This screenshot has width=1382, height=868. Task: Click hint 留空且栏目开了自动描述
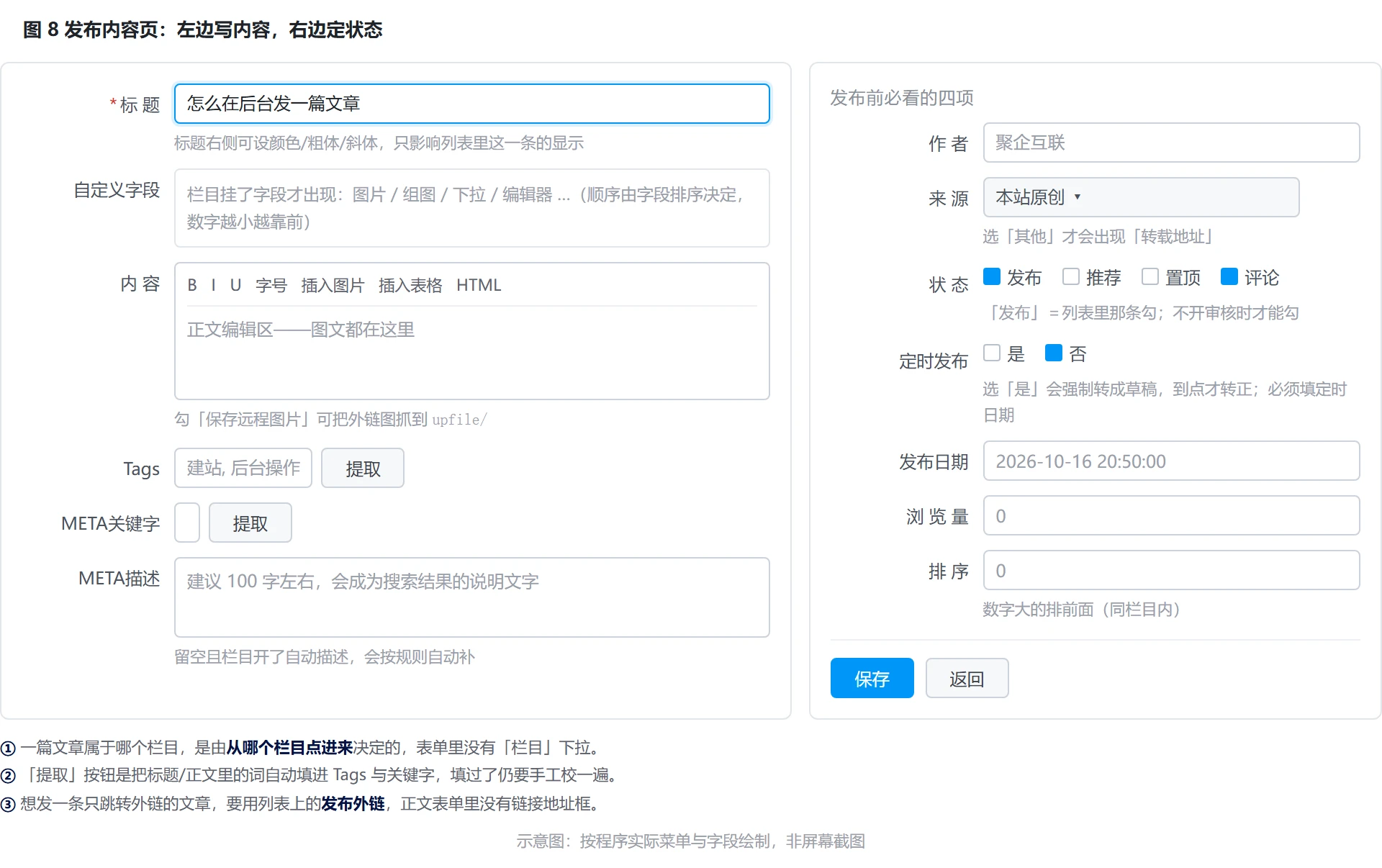325,657
